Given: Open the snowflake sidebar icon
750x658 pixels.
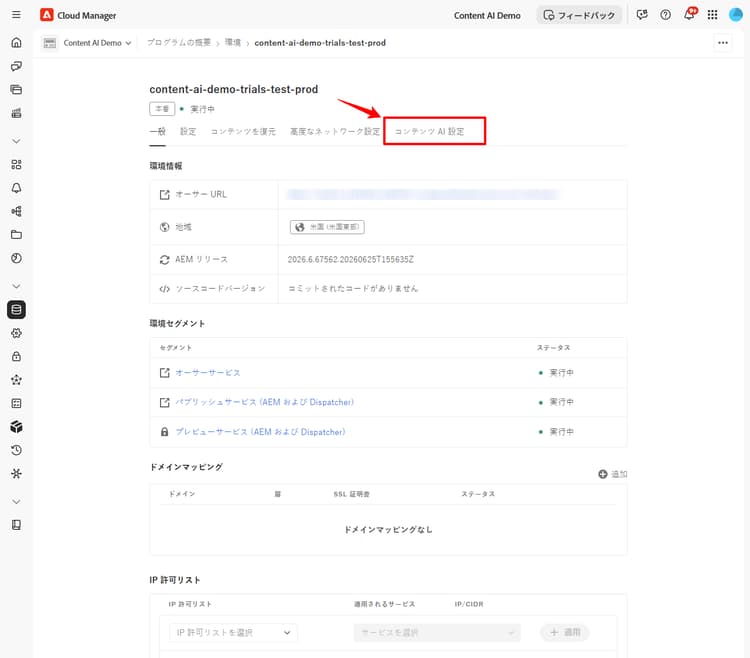Looking at the screenshot, I should tap(16, 473).
